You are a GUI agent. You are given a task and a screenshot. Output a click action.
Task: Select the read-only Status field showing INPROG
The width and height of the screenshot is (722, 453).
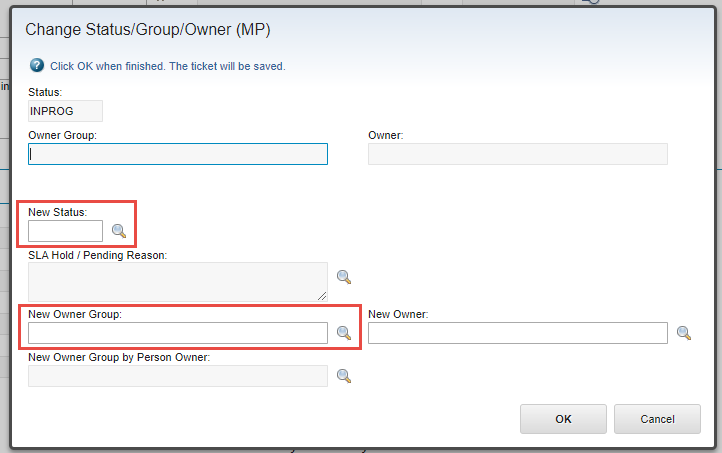[65, 111]
